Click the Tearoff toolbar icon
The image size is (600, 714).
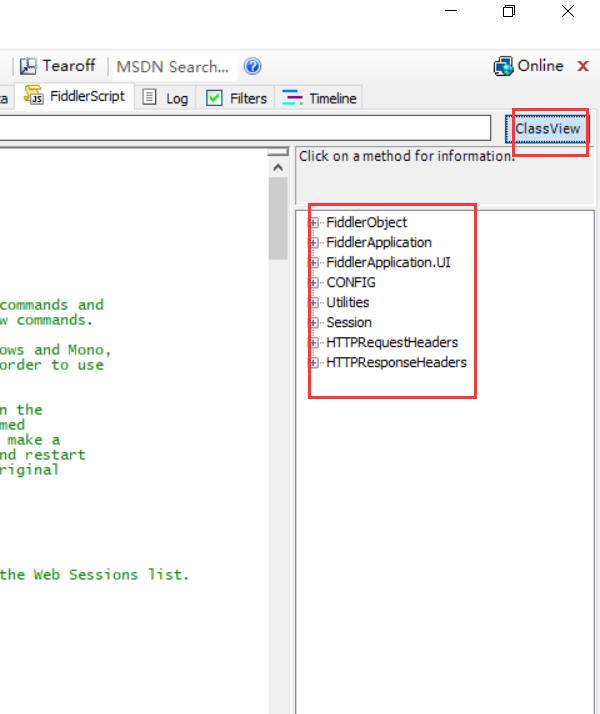click(x=28, y=66)
